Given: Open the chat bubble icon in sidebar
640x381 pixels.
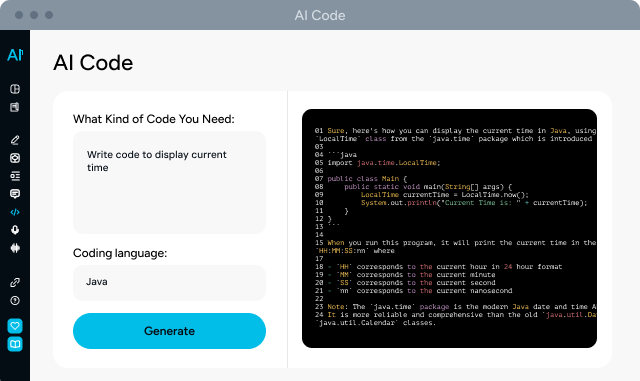Looking at the screenshot, I should [x=15, y=194].
